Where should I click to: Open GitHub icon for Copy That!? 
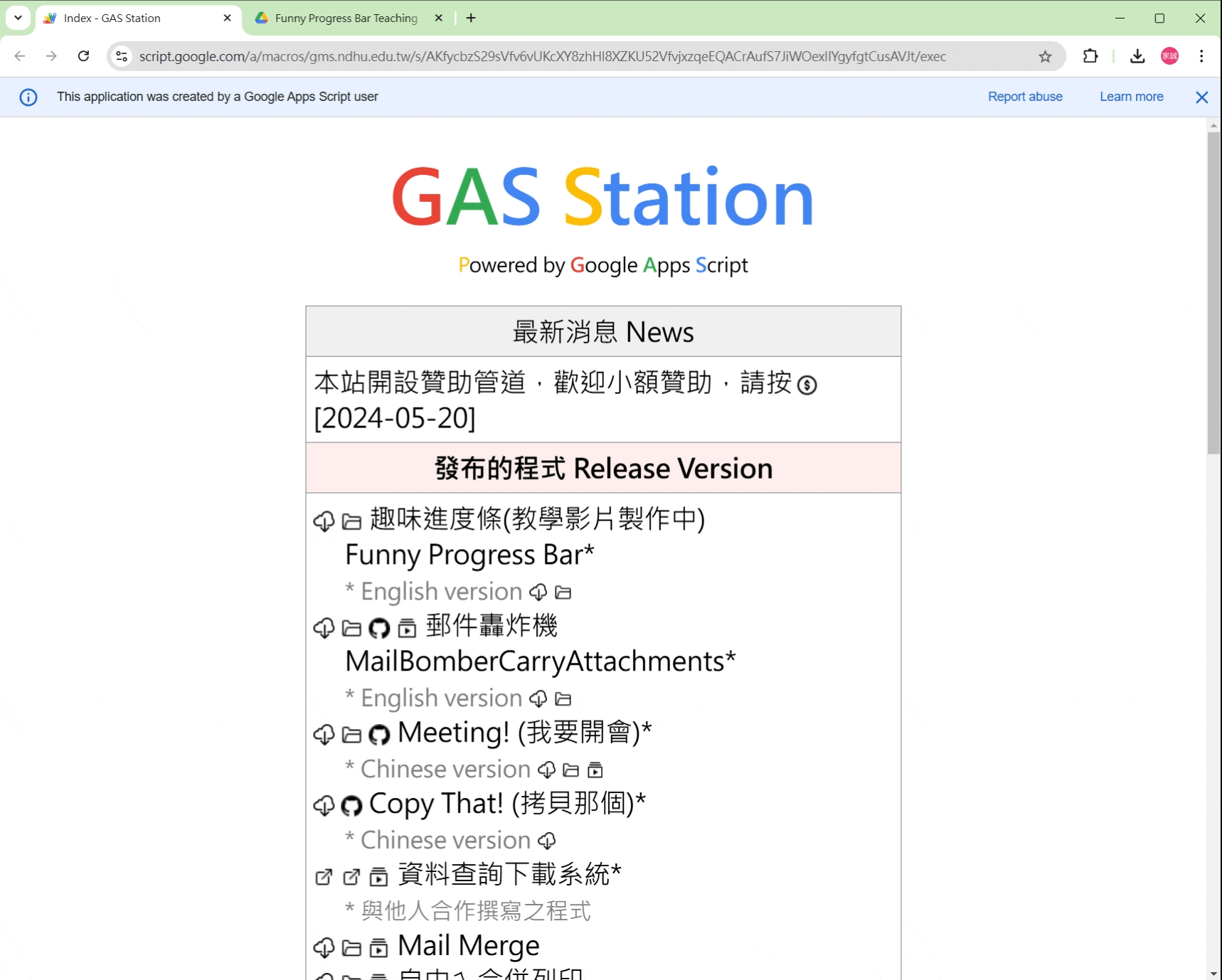tap(351, 806)
